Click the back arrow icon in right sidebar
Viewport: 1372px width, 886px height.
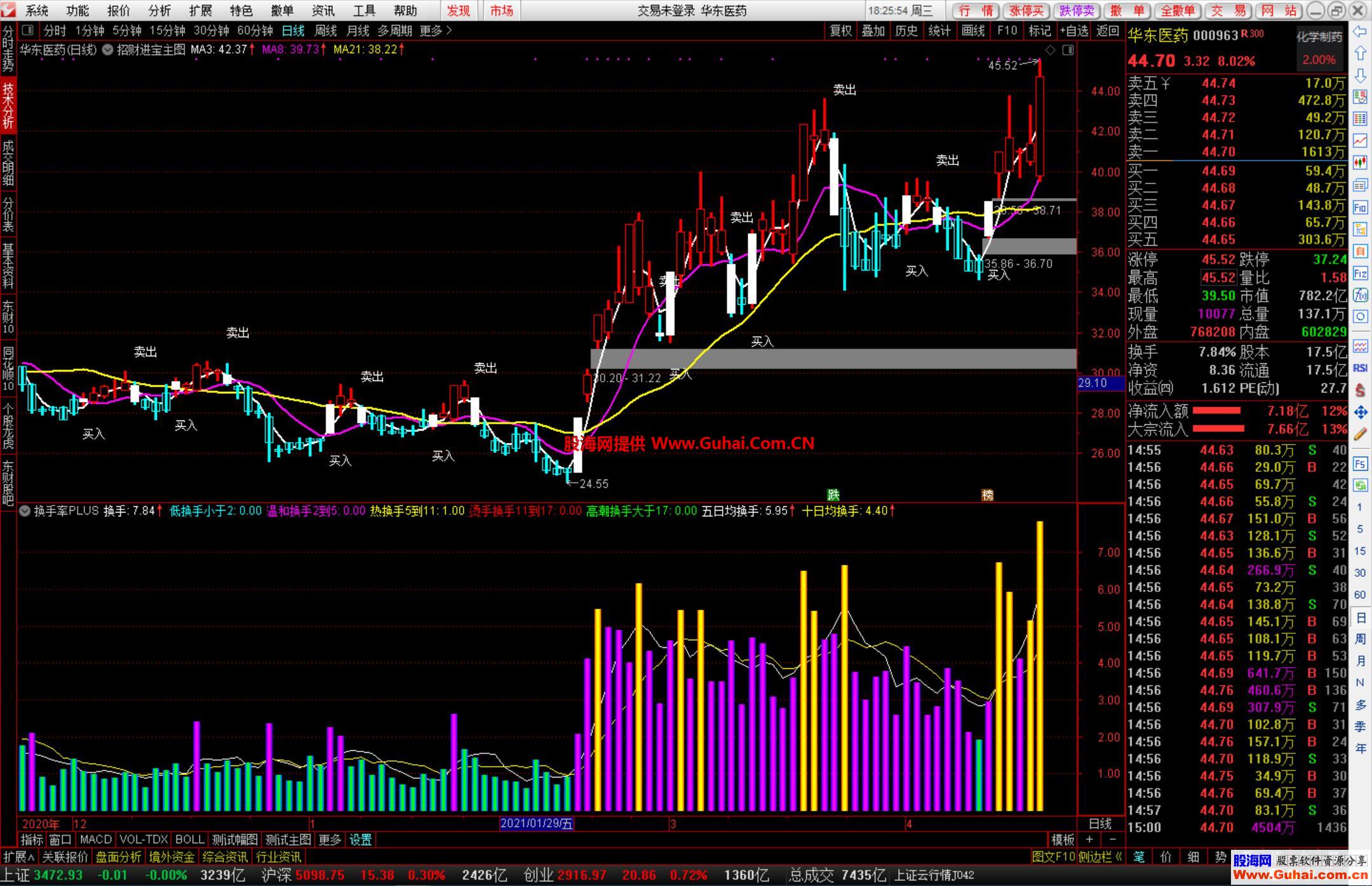click(1360, 31)
